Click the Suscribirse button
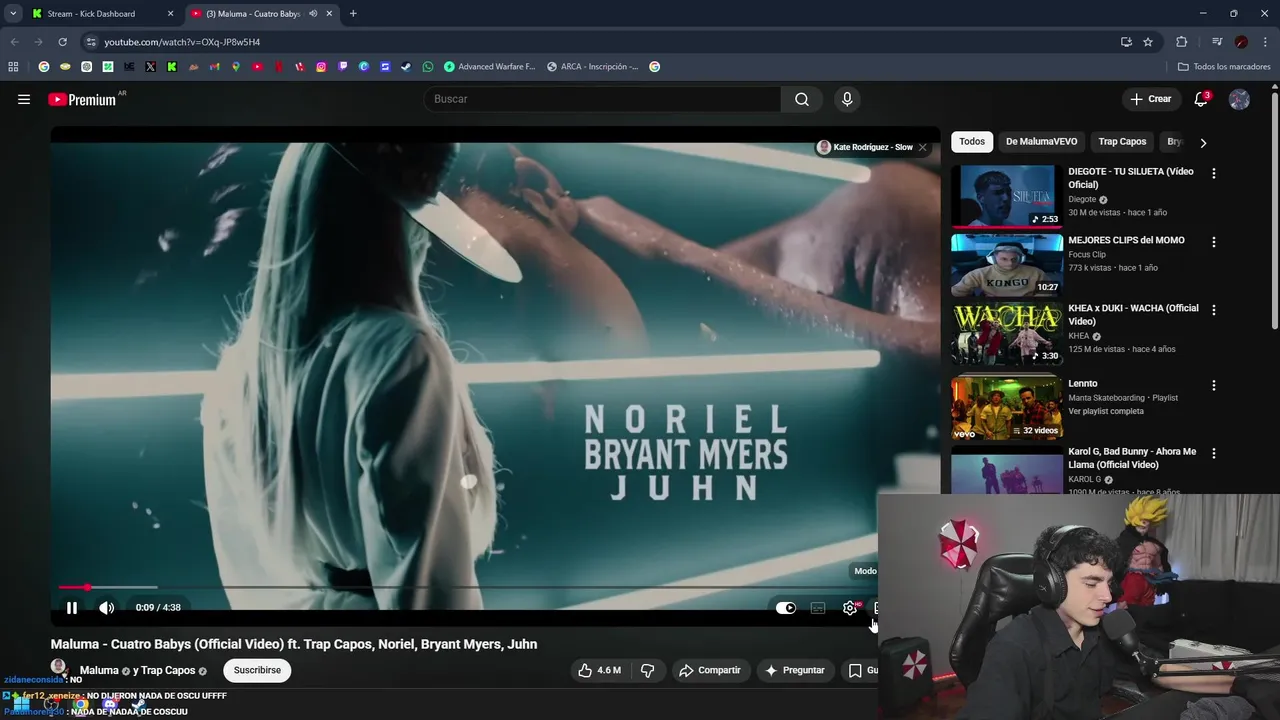 (257, 670)
